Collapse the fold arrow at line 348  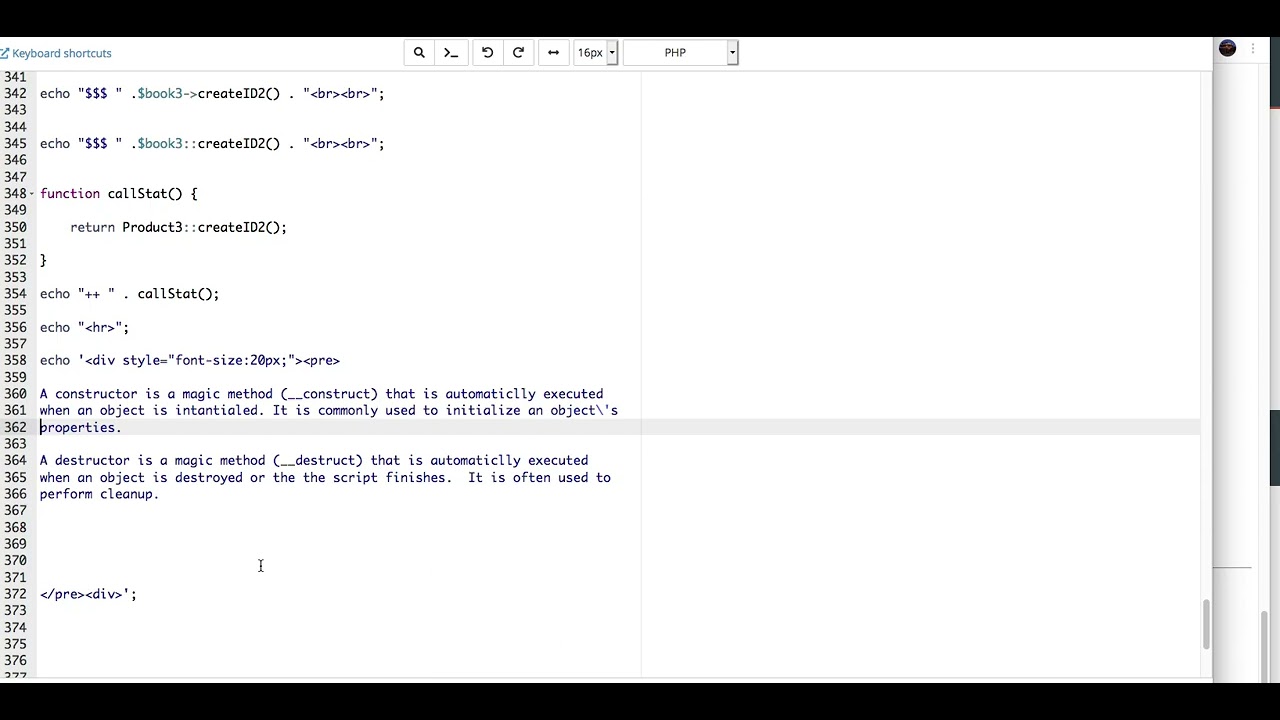pos(32,194)
